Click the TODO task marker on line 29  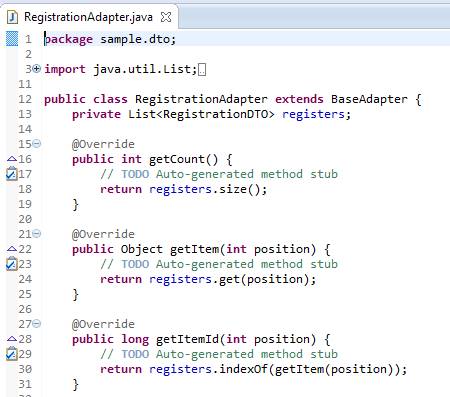[12, 354]
